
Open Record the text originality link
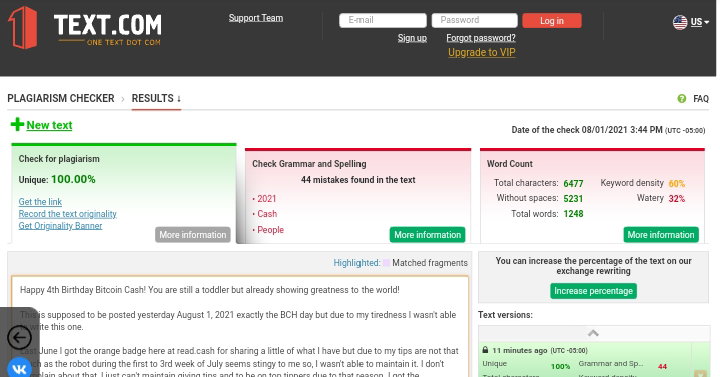pos(68,214)
